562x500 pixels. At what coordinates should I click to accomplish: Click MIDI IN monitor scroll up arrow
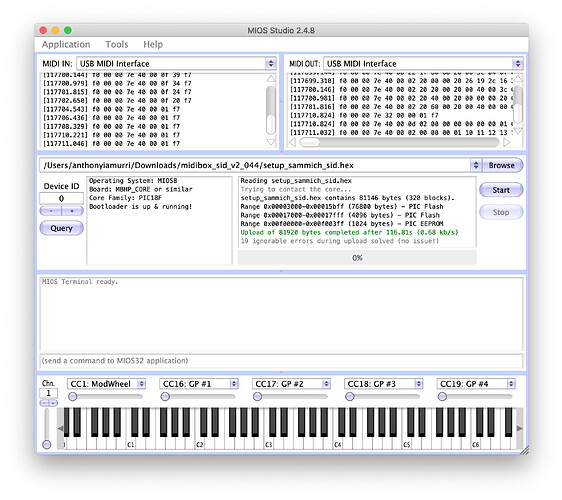[271, 78]
